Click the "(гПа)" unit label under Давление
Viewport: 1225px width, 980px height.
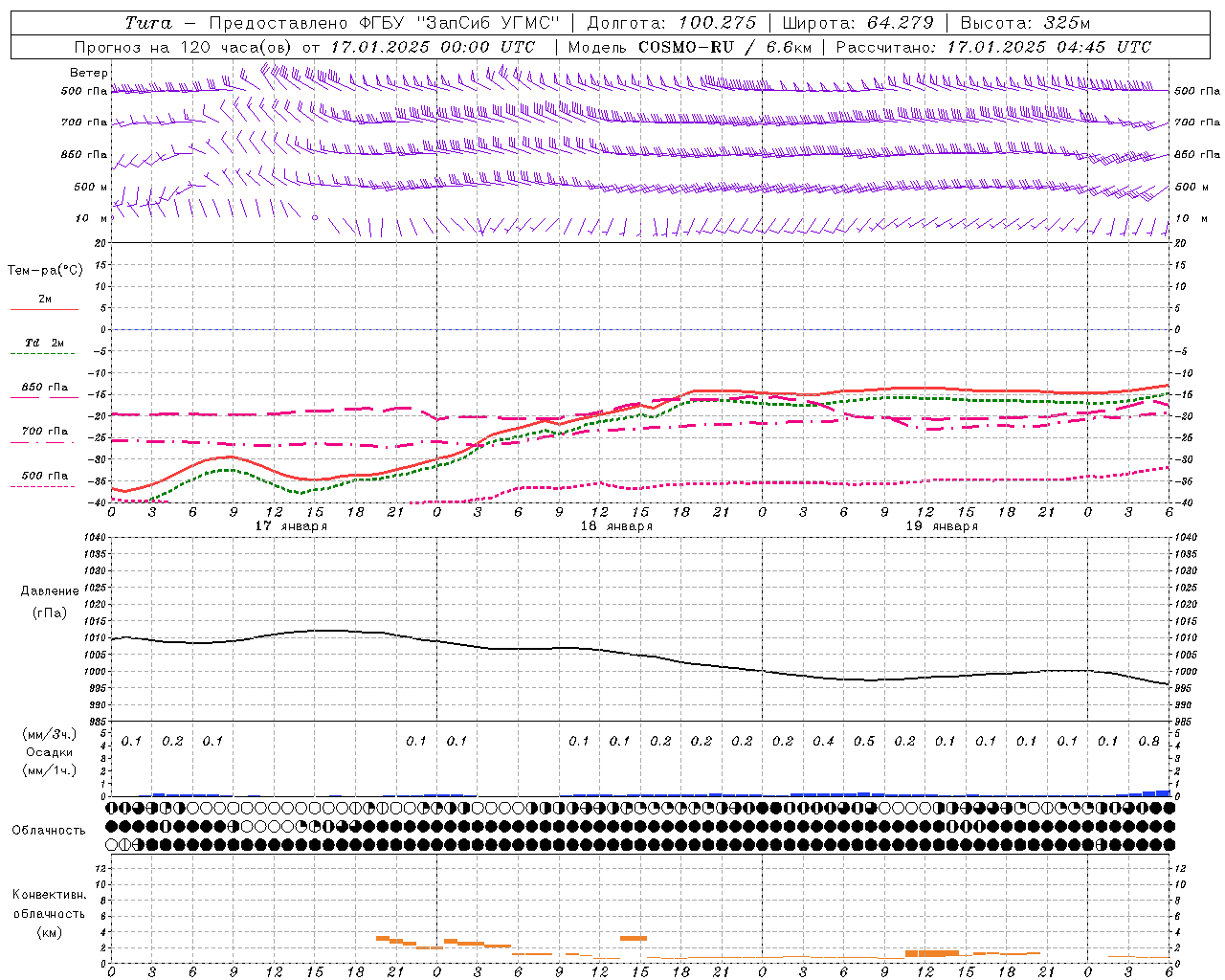[x=49, y=612]
